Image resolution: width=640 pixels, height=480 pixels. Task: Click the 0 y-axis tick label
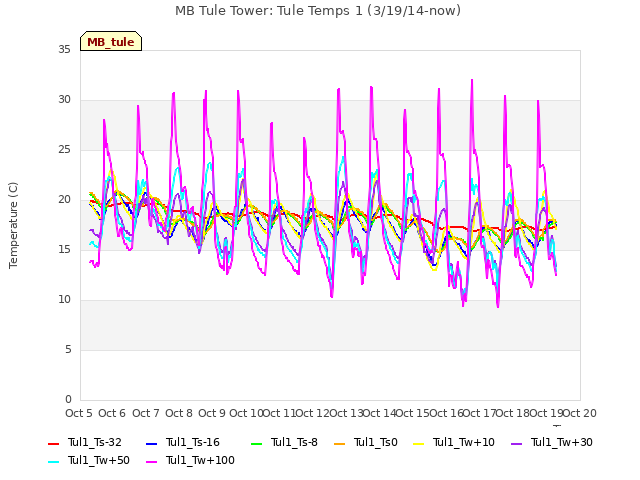tap(68, 399)
